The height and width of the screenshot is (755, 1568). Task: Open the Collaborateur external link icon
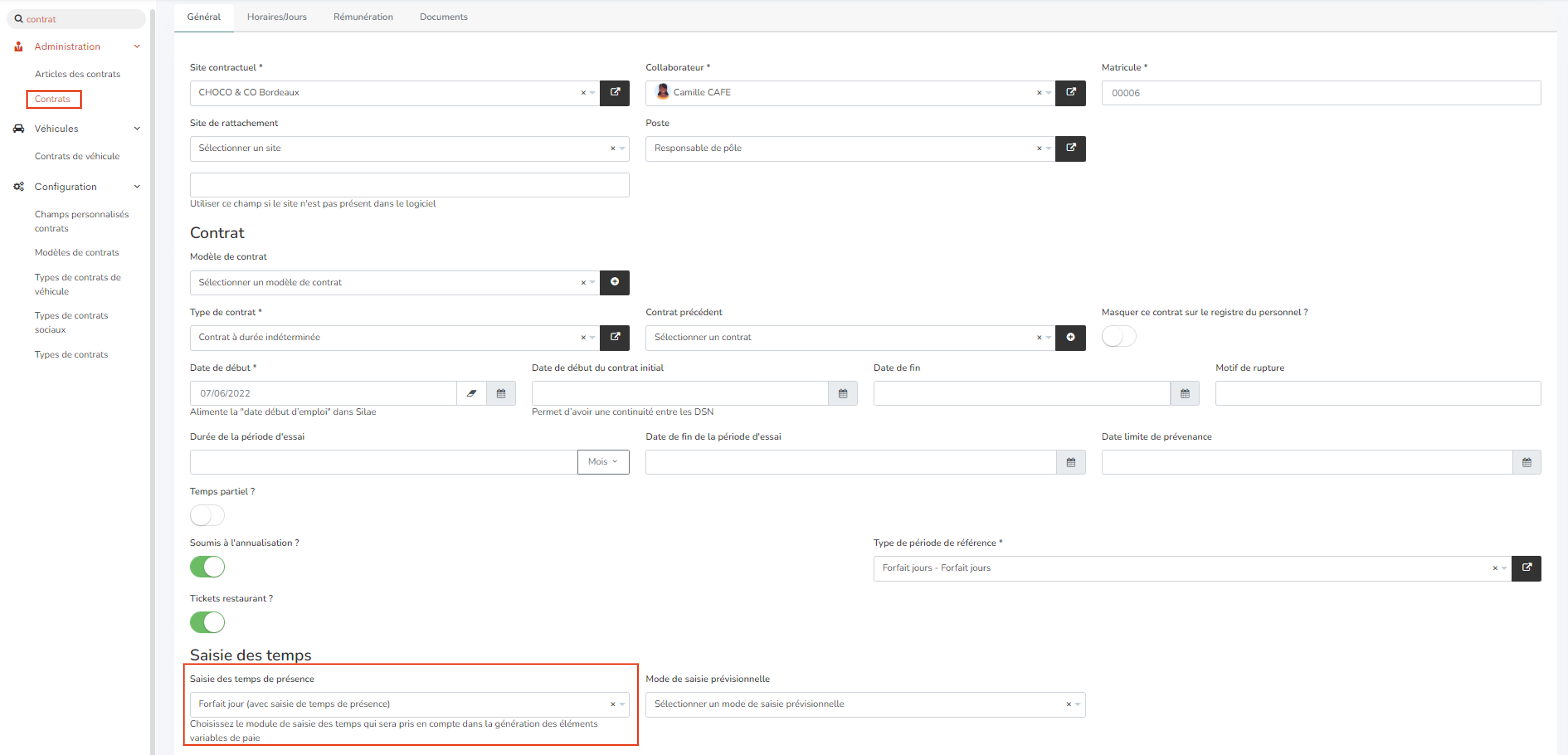coord(1070,93)
